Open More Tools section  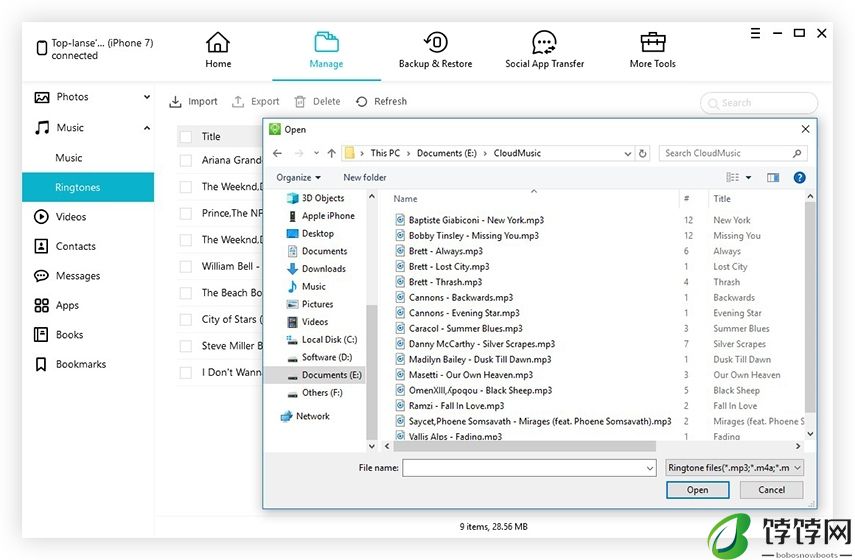point(652,50)
